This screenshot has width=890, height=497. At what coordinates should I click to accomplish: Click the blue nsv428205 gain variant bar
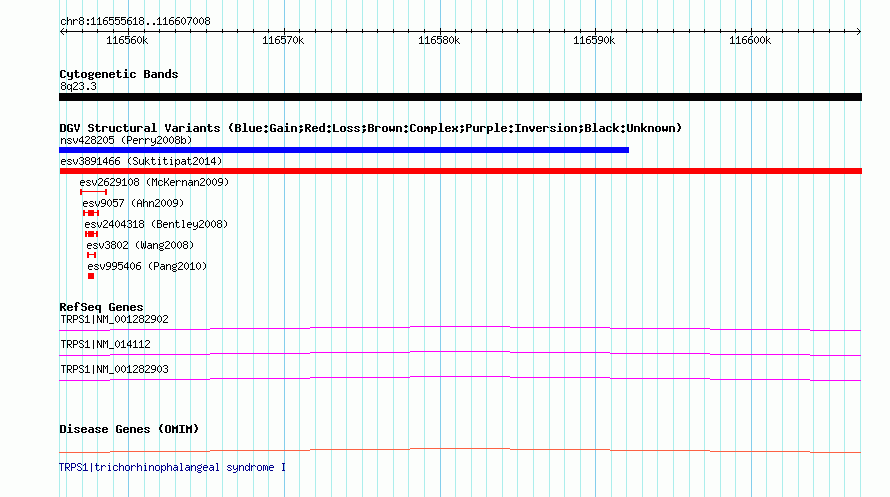point(344,150)
